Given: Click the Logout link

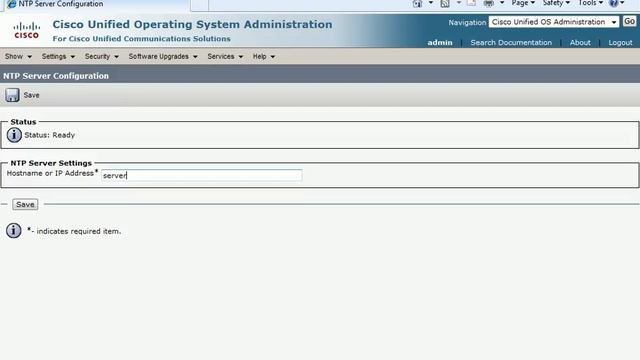Looking at the screenshot, I should point(620,42).
